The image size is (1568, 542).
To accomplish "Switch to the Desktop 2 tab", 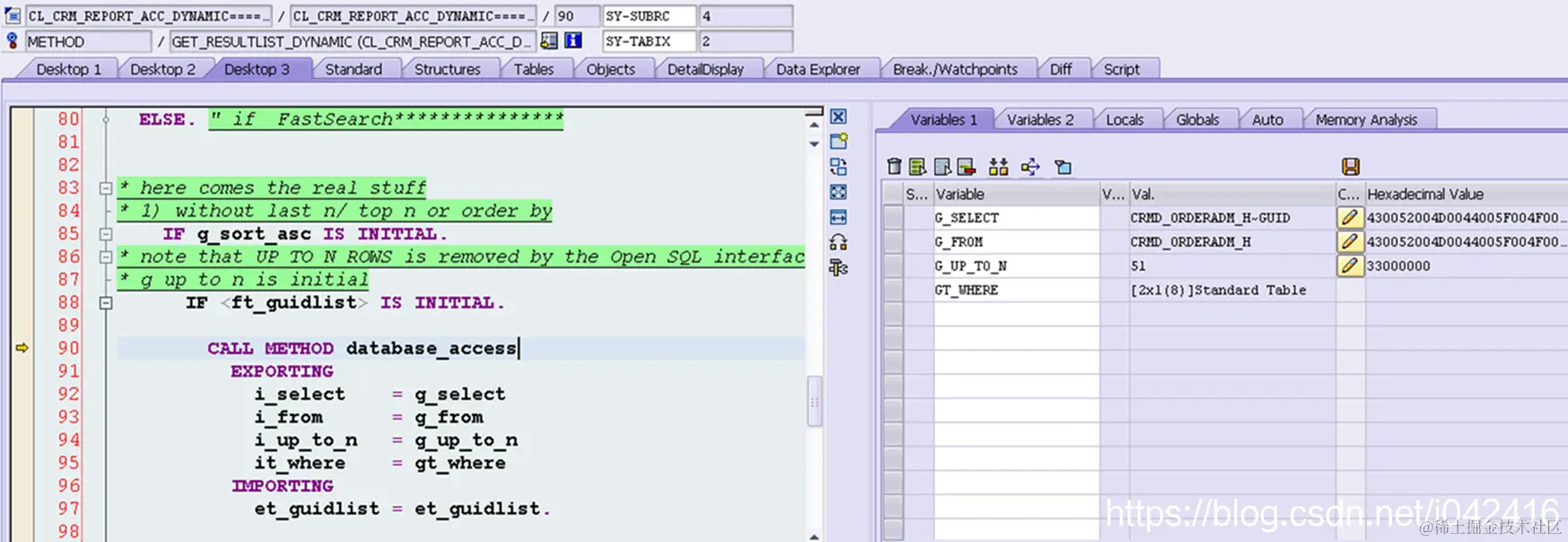I will [162, 69].
